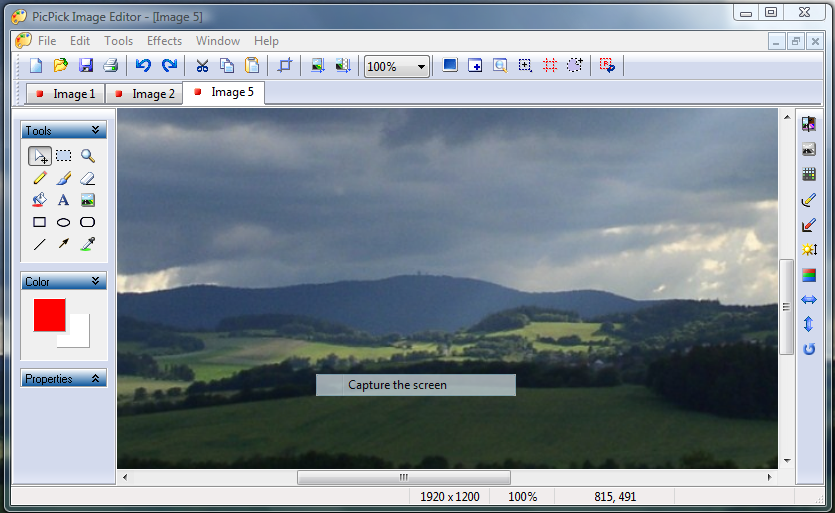Select the Pencil tool

pyautogui.click(x=40, y=178)
